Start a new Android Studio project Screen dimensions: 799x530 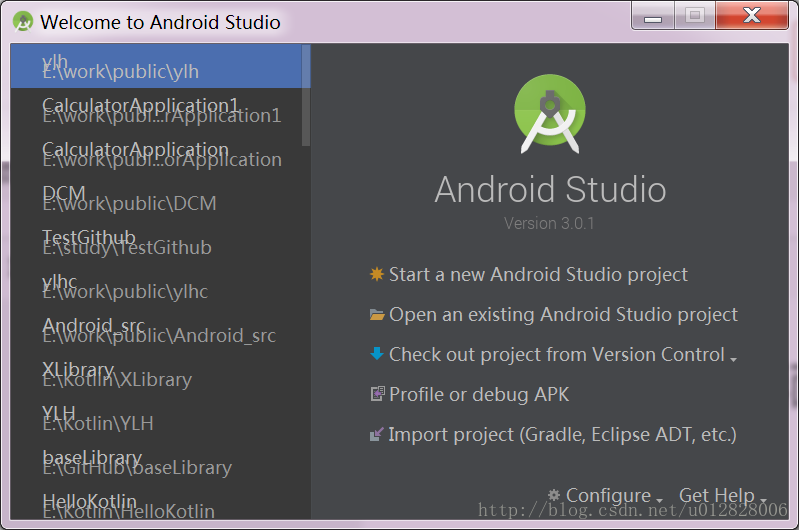point(538,274)
